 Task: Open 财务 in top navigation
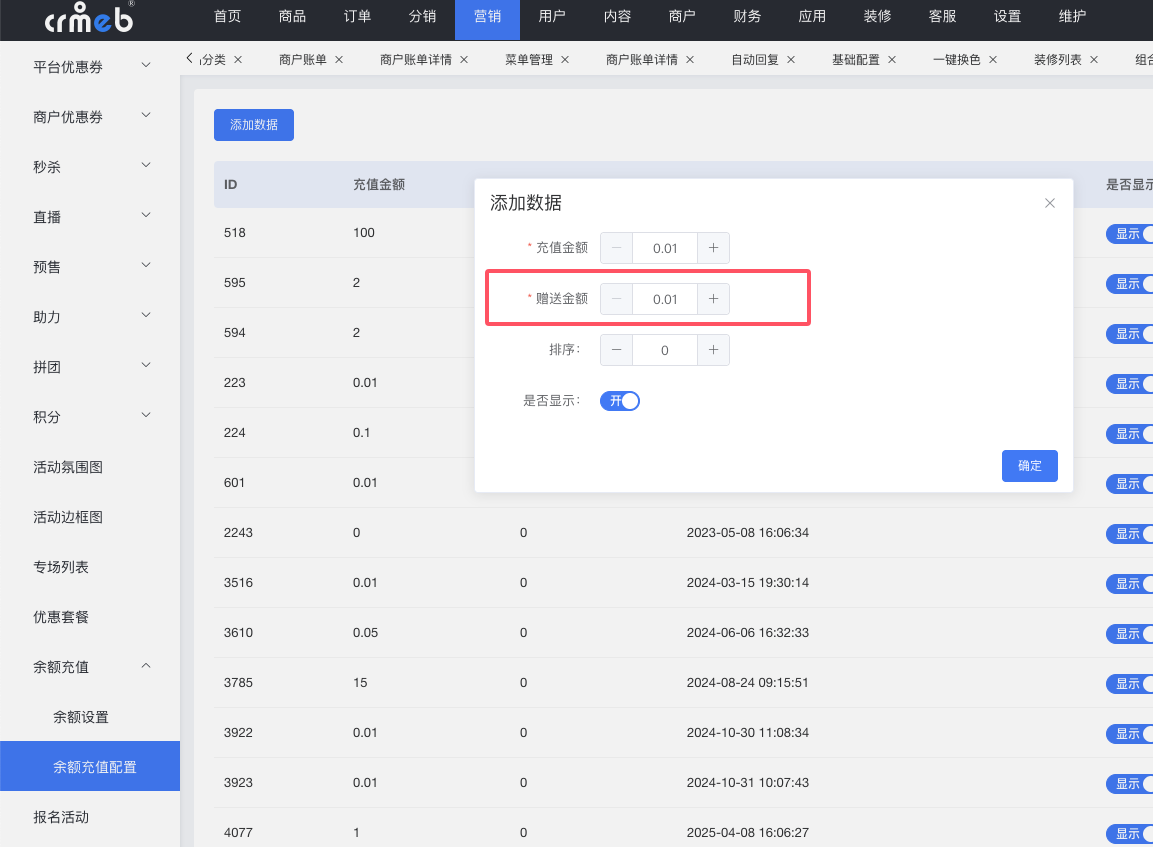(x=747, y=16)
